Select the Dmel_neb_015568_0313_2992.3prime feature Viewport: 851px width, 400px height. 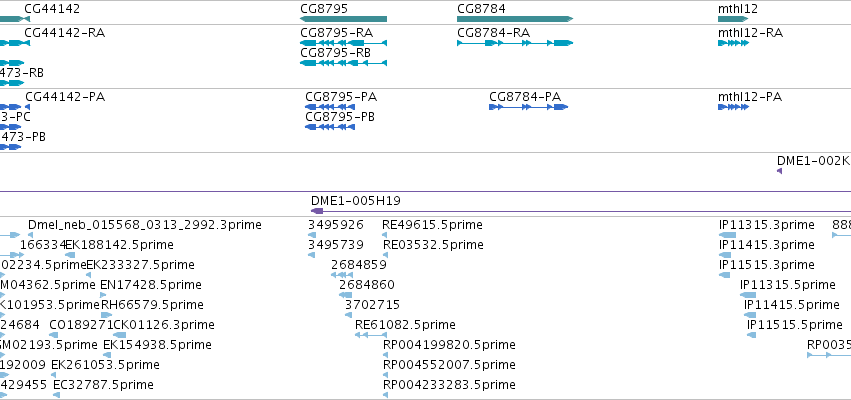[30, 235]
